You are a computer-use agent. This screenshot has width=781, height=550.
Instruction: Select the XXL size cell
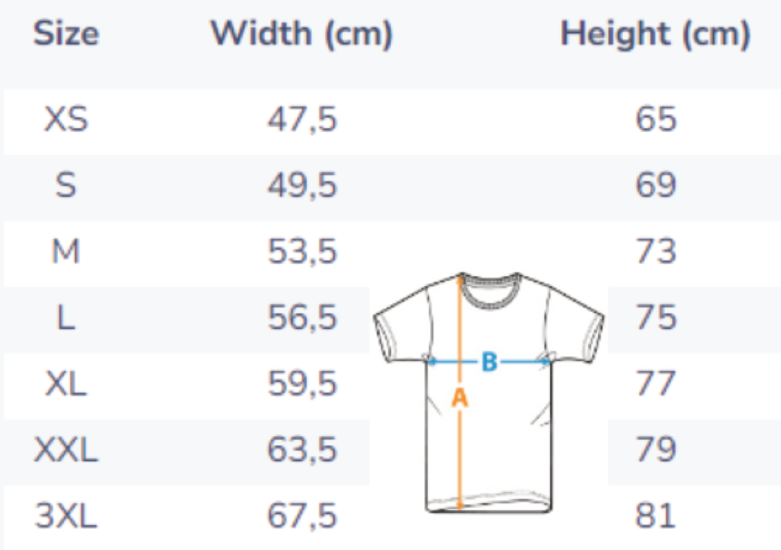click(x=66, y=450)
